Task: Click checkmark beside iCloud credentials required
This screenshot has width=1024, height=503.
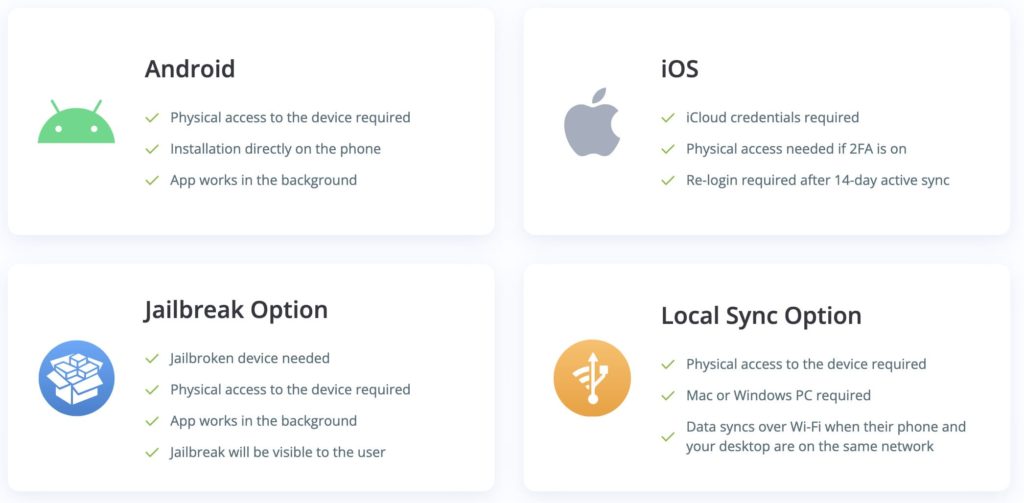Action: coord(667,118)
